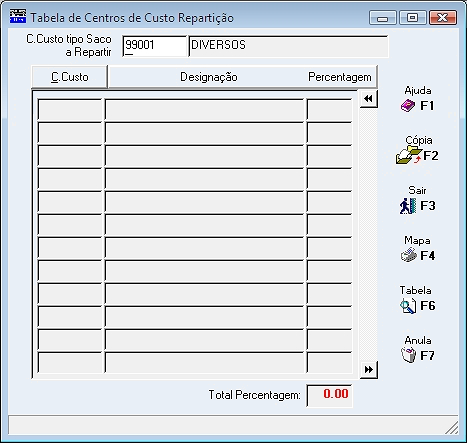Go to previous page with rewind arrows

coord(368,99)
